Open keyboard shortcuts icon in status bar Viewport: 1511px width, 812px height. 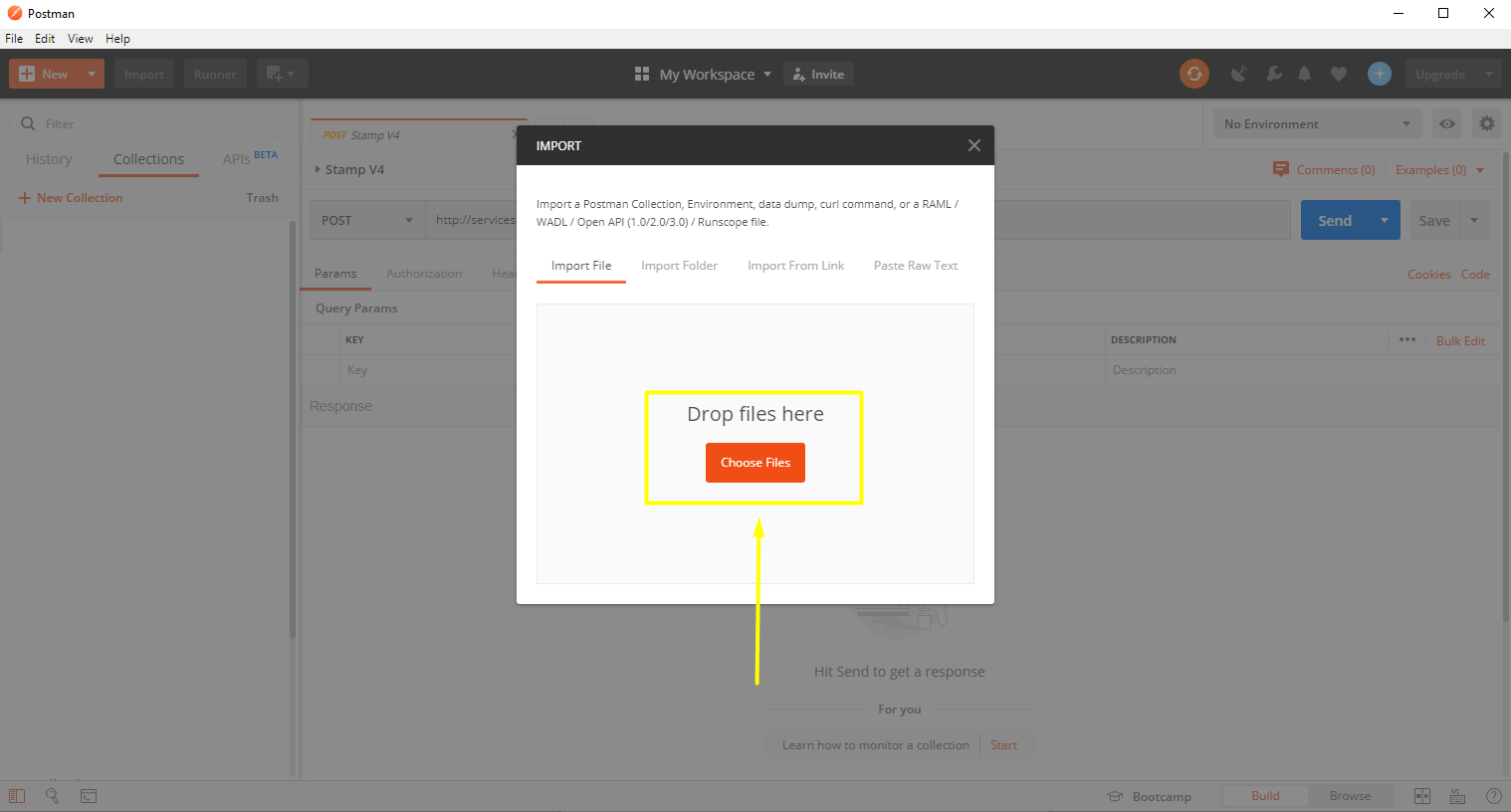tap(1458, 796)
